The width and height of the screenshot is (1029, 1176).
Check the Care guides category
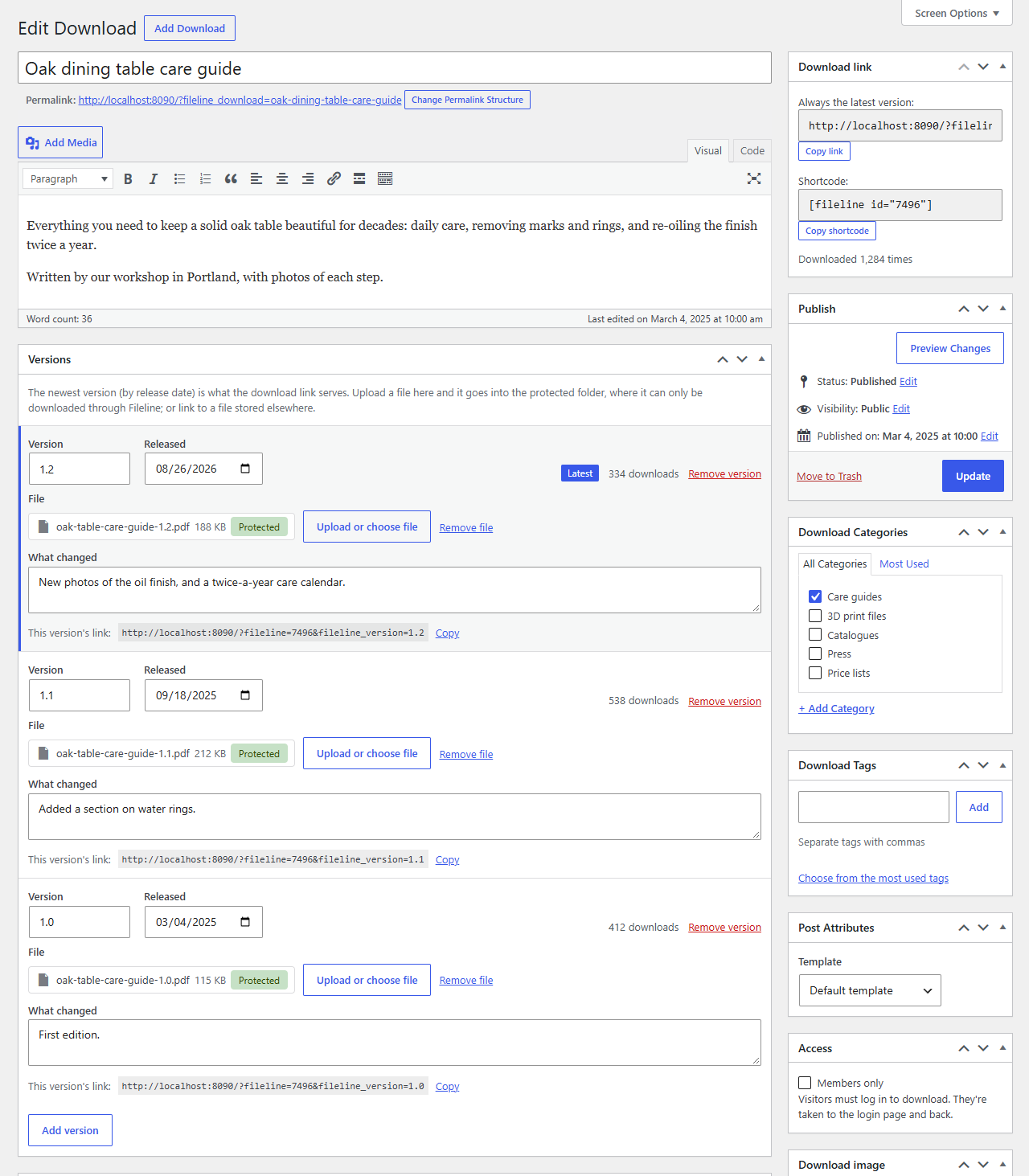tap(815, 596)
